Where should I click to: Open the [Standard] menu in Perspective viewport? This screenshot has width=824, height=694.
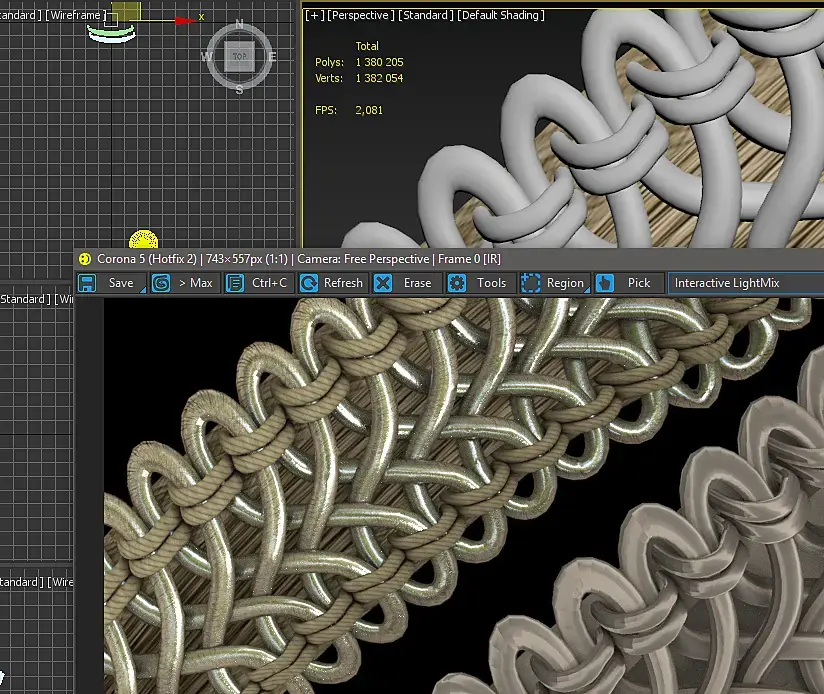(426, 15)
